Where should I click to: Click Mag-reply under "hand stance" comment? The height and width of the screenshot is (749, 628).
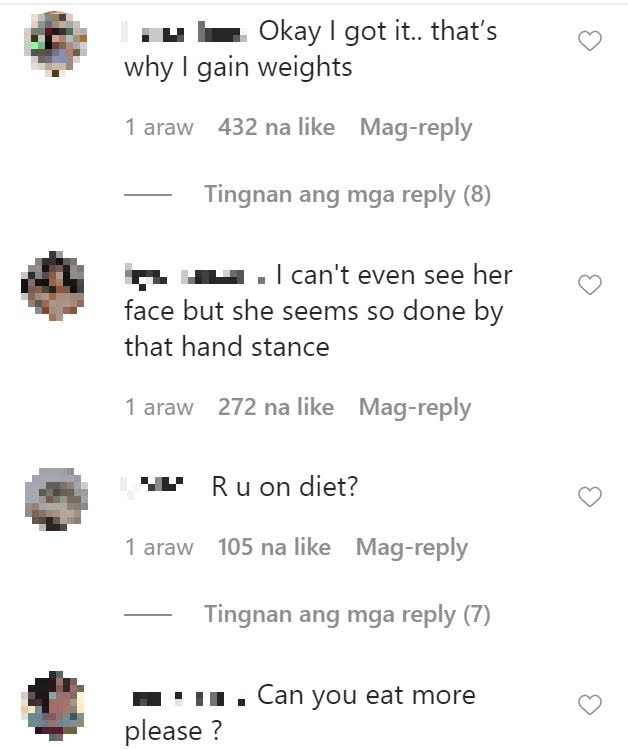coord(415,408)
